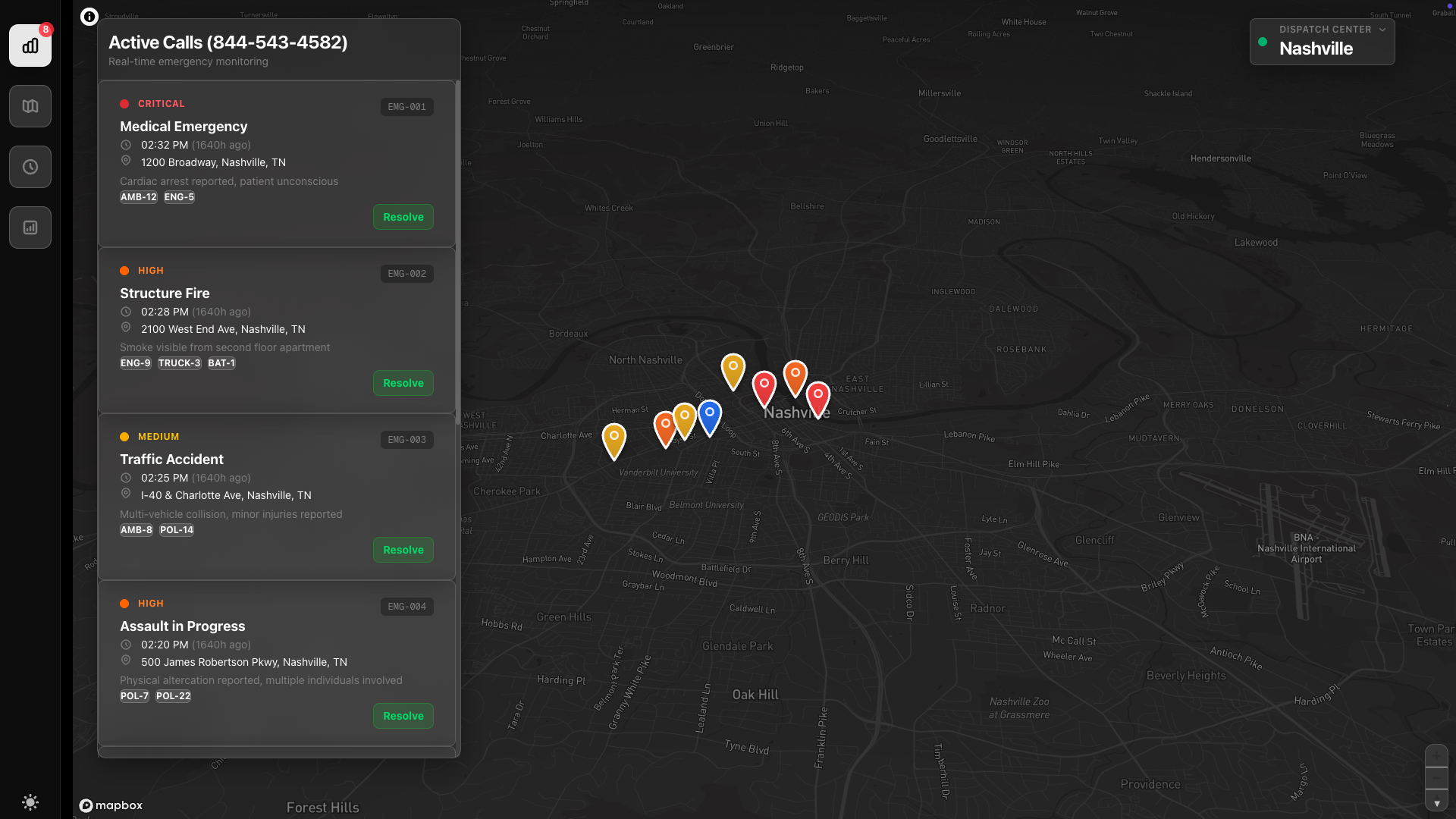The height and width of the screenshot is (819, 1456).
Task: Resolve the Structure Fire call
Action: pyautogui.click(x=403, y=383)
